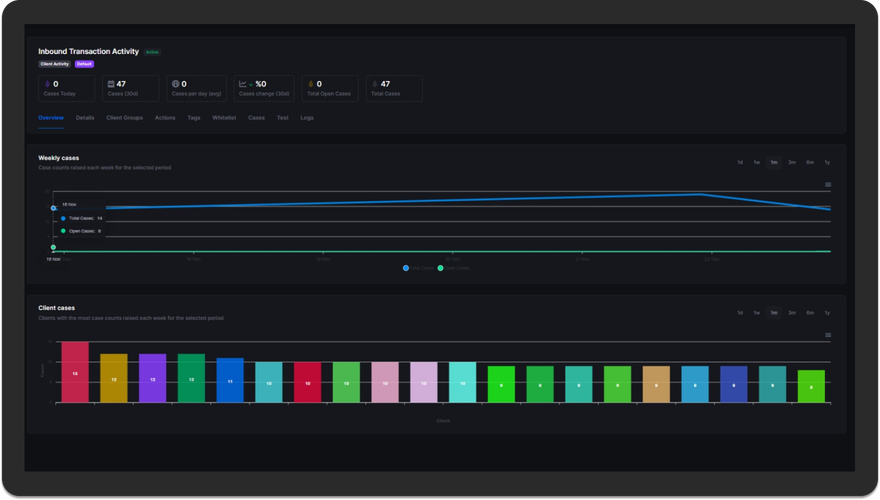Click the 'Client cases' heading
The width and height of the screenshot is (880, 500).
point(56,308)
